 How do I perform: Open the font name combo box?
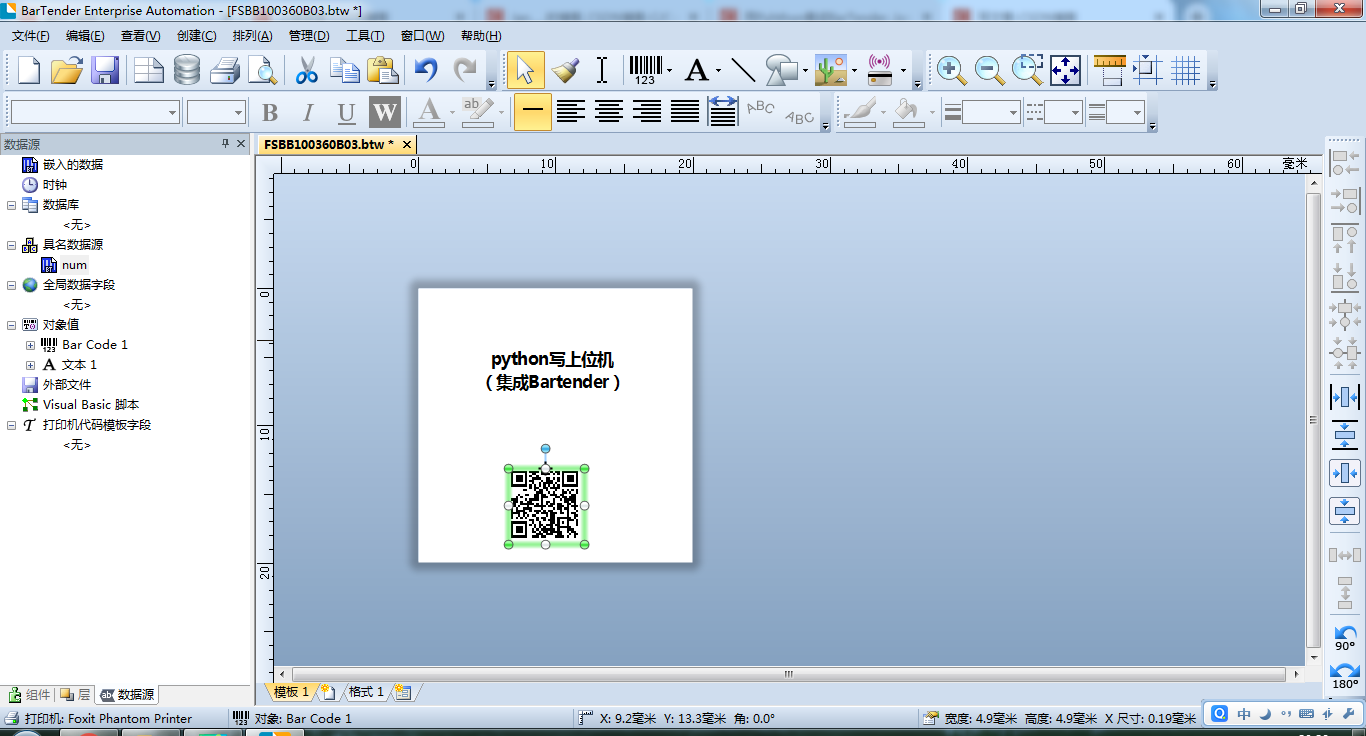95,112
